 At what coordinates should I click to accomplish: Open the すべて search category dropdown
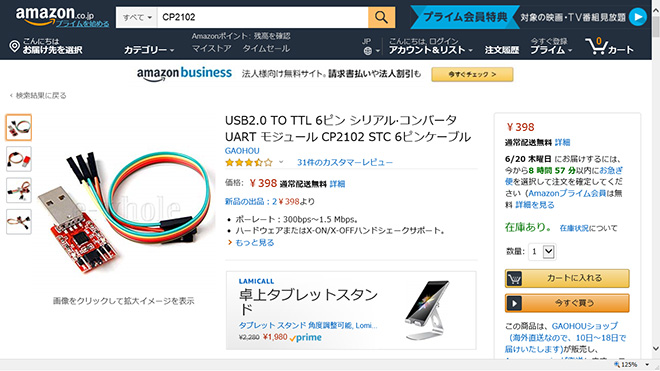(x=137, y=17)
